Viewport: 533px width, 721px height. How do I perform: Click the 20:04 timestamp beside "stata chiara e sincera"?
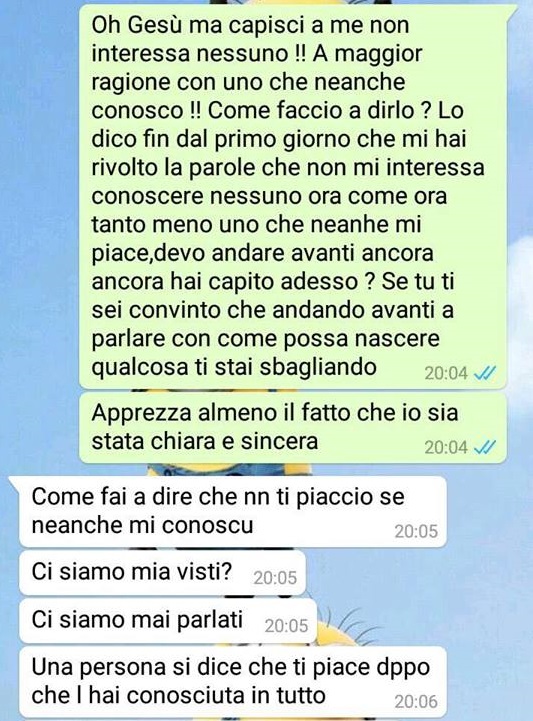click(446, 447)
